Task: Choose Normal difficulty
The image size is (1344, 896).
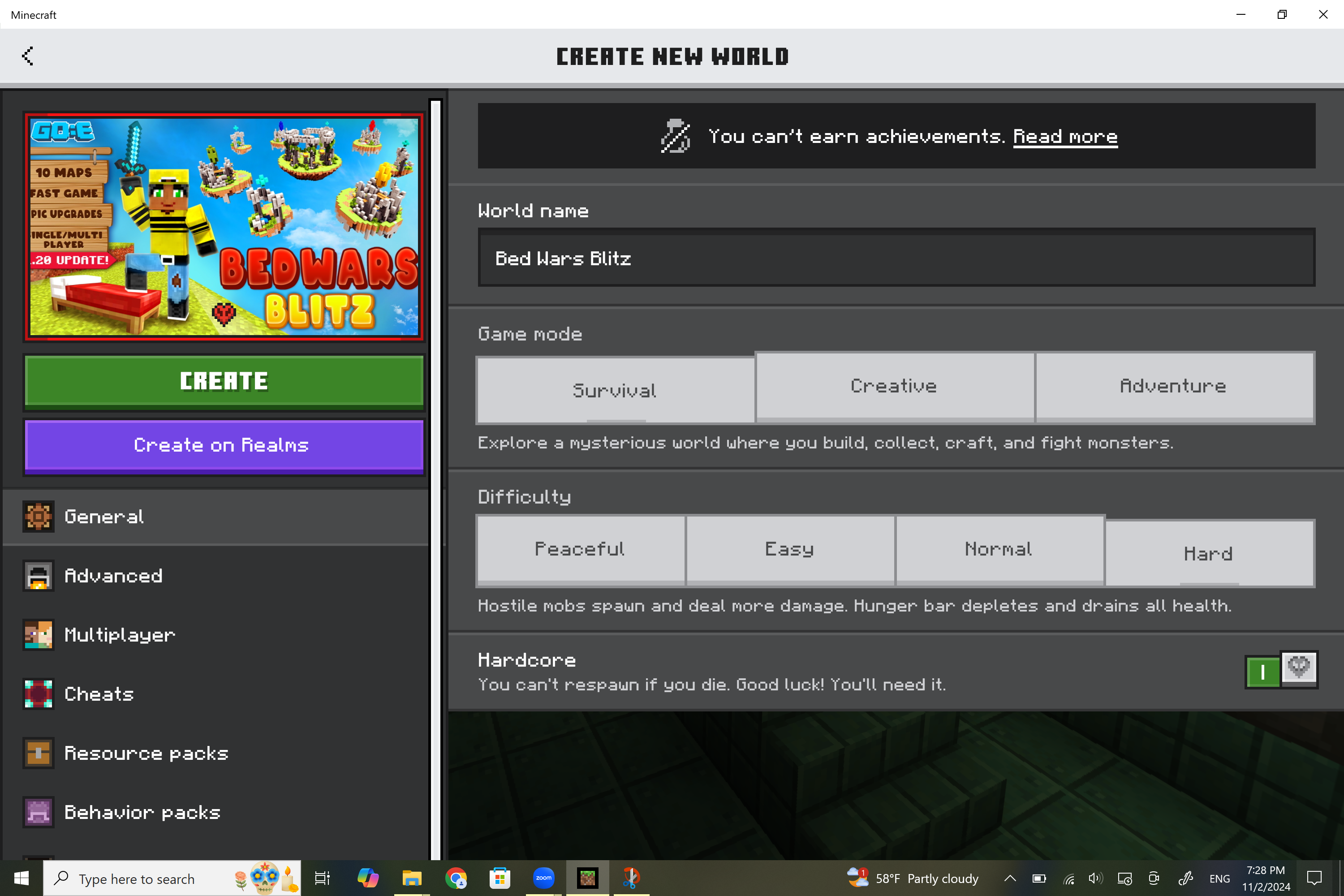Action: [998, 549]
